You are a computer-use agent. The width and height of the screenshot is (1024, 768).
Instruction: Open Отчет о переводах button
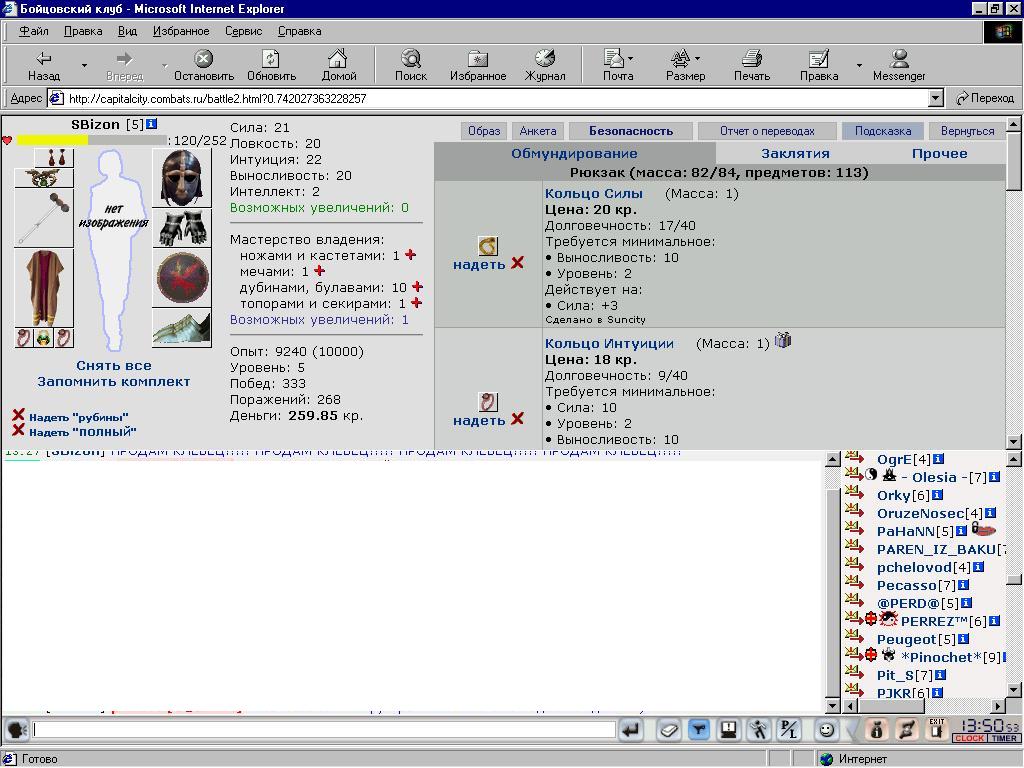pos(767,131)
